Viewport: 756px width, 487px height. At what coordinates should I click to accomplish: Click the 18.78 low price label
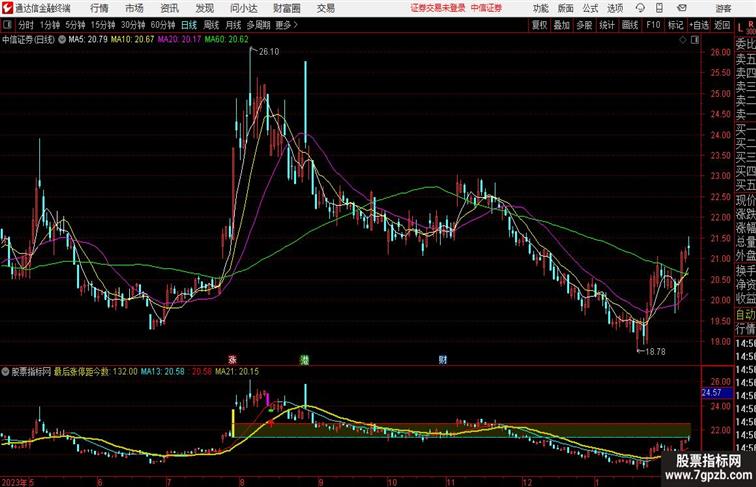[x=655, y=352]
